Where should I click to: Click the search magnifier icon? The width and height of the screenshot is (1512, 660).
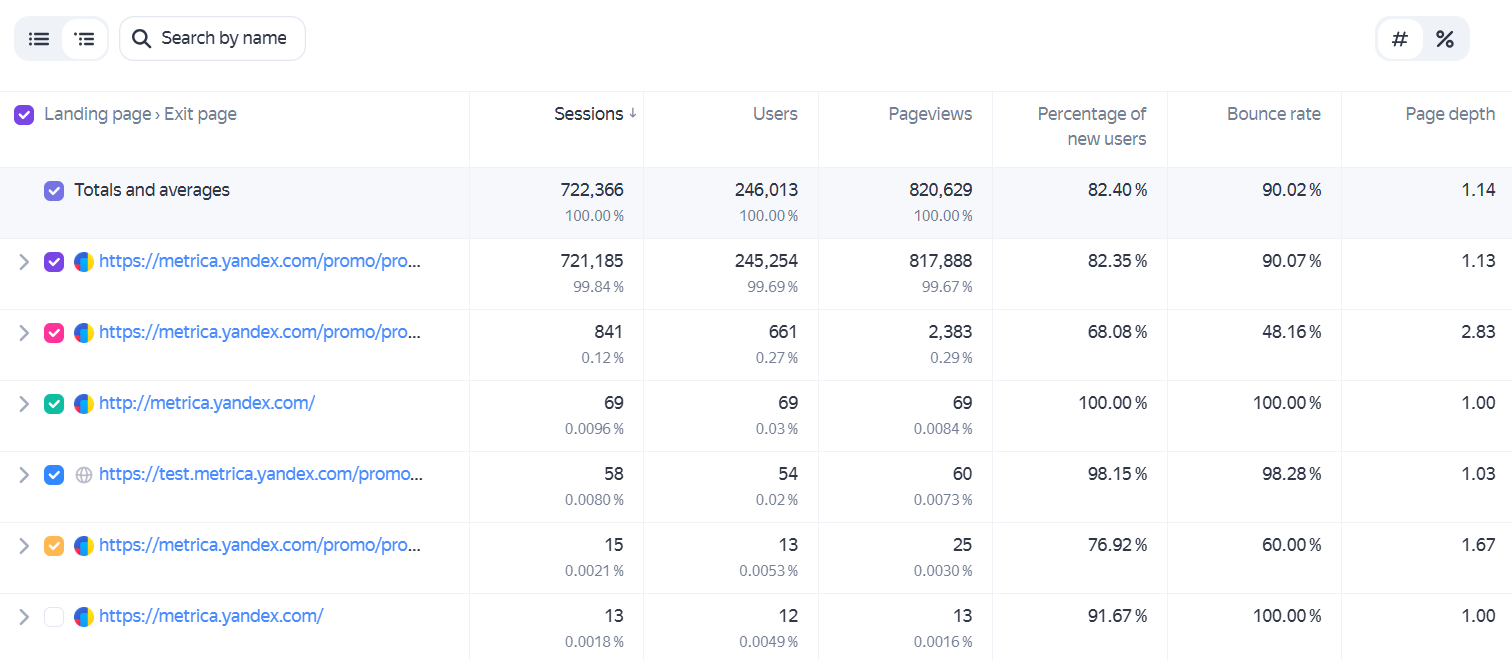click(143, 39)
